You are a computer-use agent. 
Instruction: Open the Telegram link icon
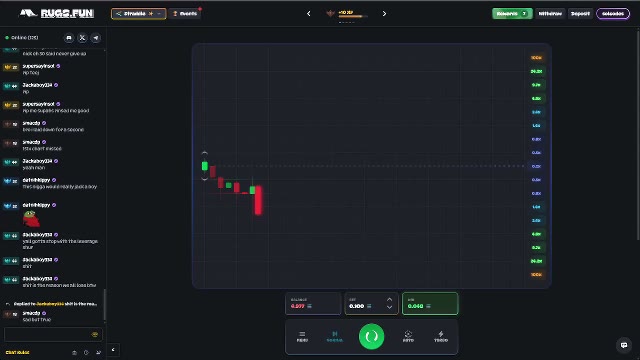96,38
